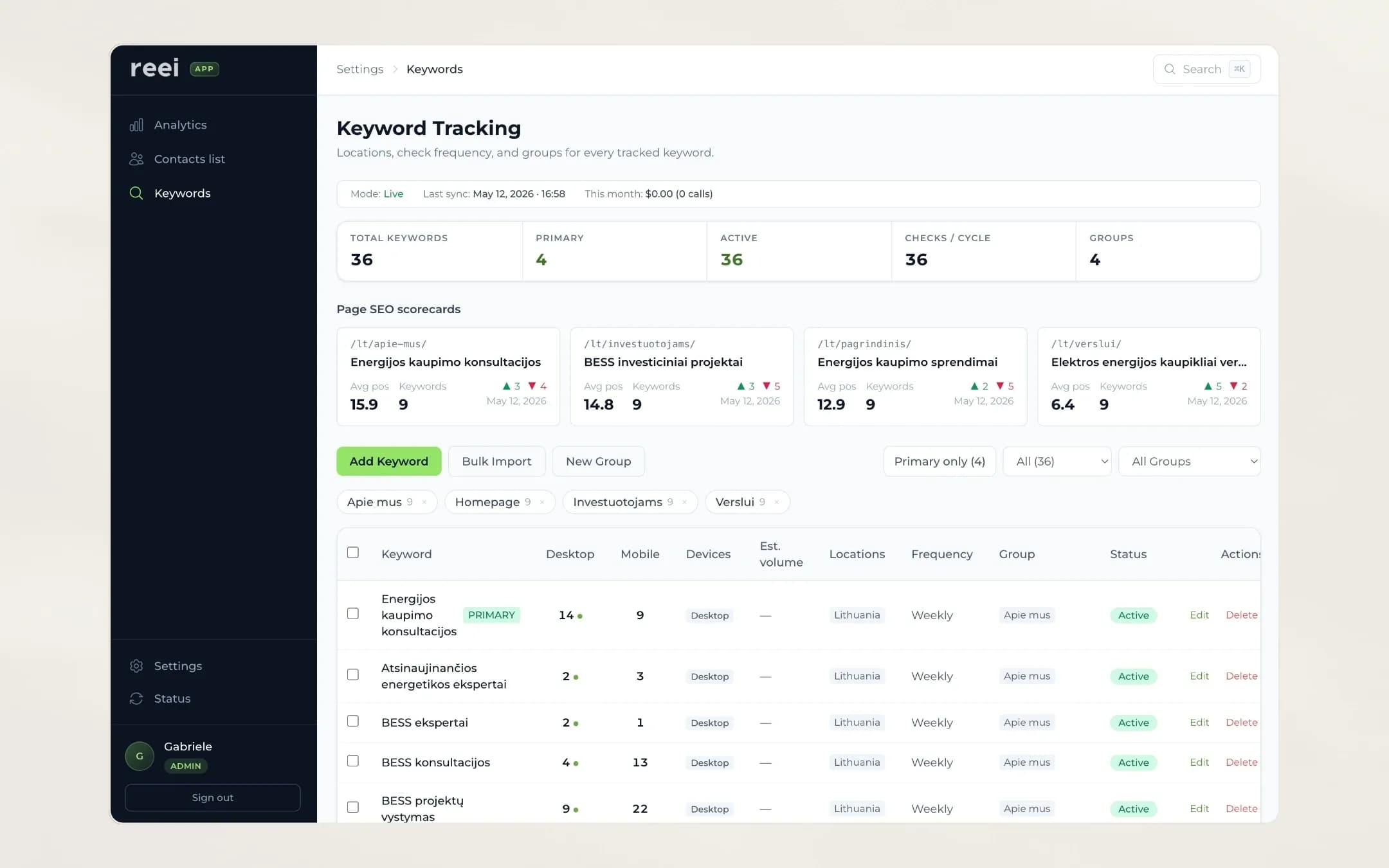Focus the Search field in top bar
Viewport: 1389px width, 868px height.
1206,69
